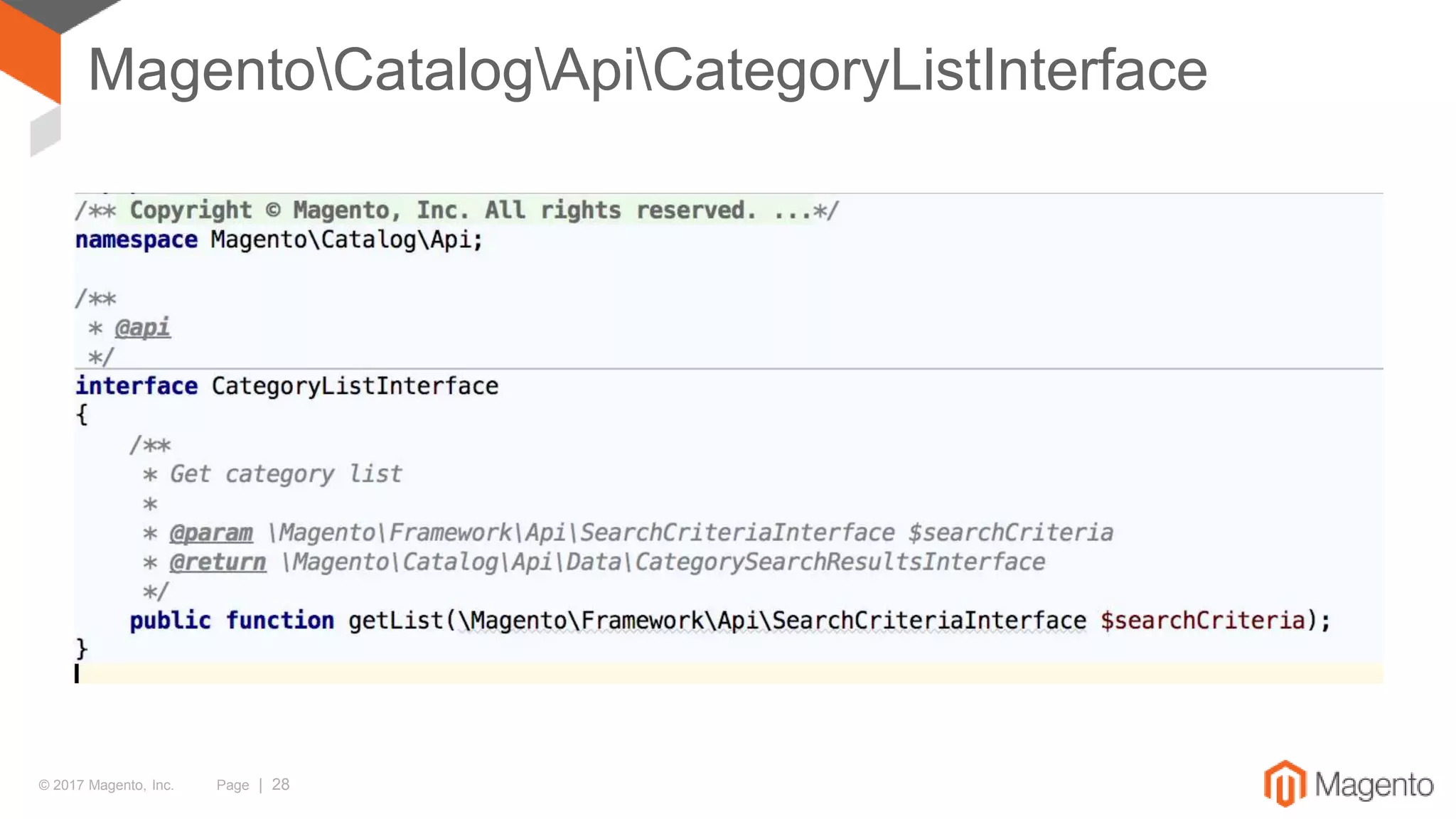Click \Magento\Framework\Api\SearchCriteriaInterface in the @param line
Image resolution: width=1456 pixels, height=819 pixels.
[582, 533]
